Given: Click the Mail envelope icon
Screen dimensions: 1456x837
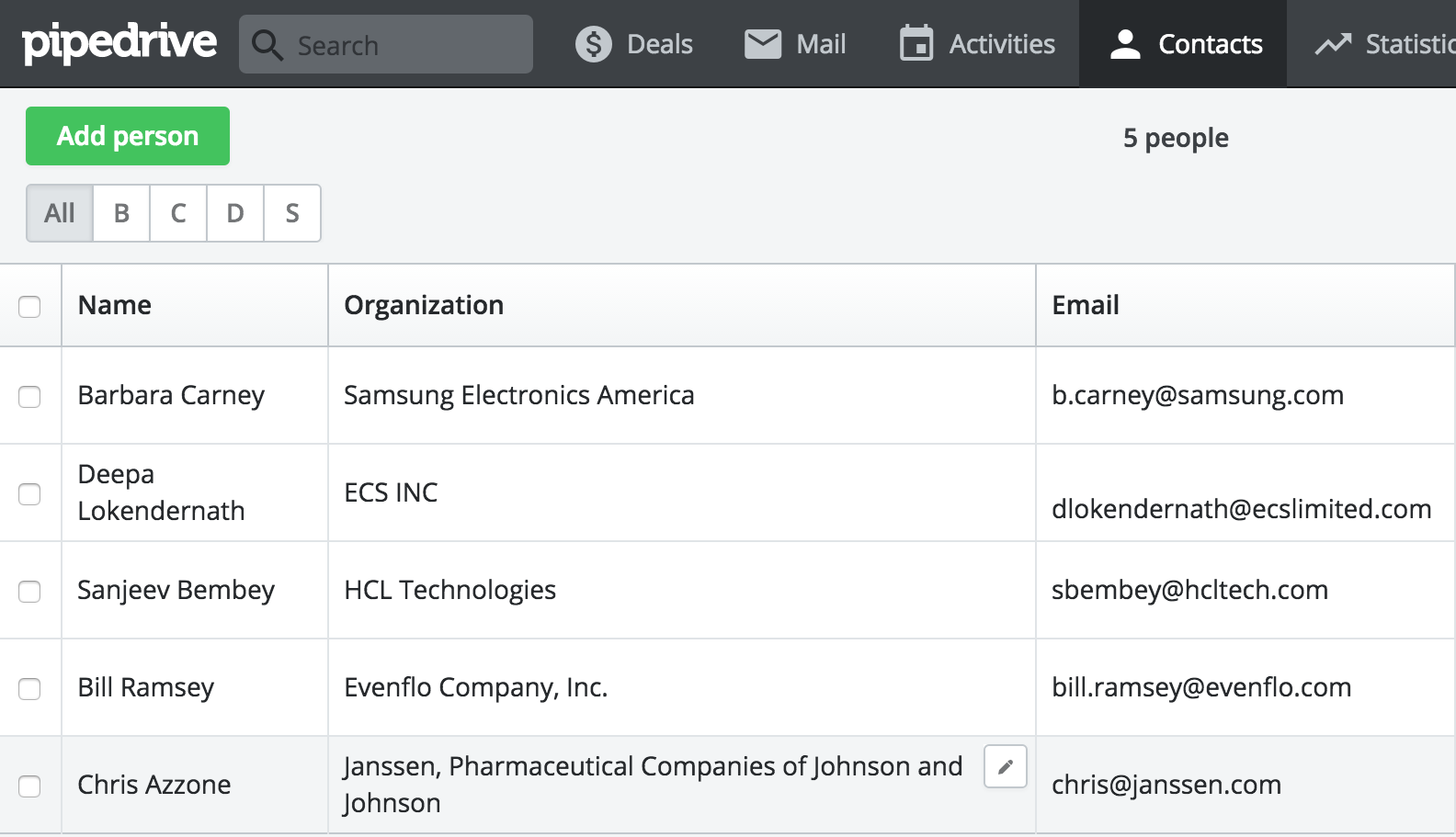Looking at the screenshot, I should point(763,44).
